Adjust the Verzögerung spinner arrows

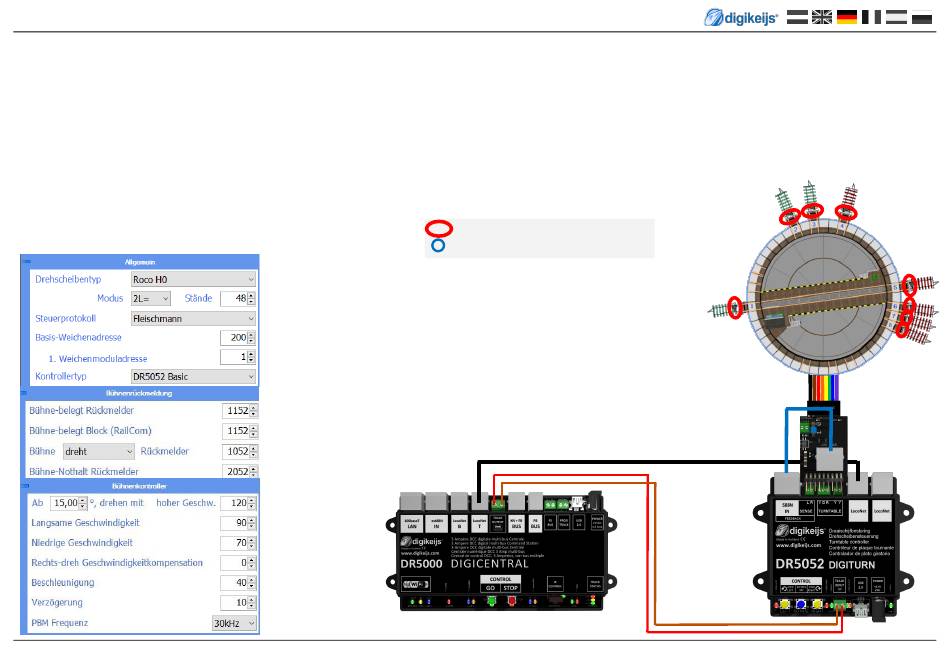click(251, 603)
